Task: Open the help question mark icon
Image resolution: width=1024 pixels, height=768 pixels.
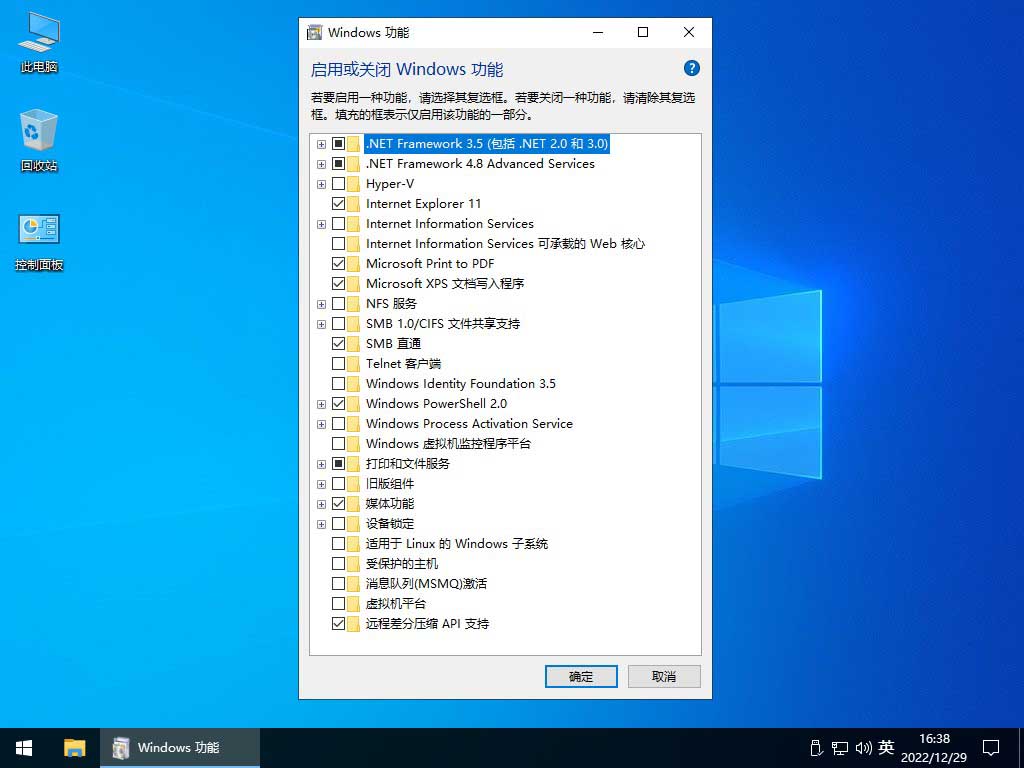Action: click(692, 68)
